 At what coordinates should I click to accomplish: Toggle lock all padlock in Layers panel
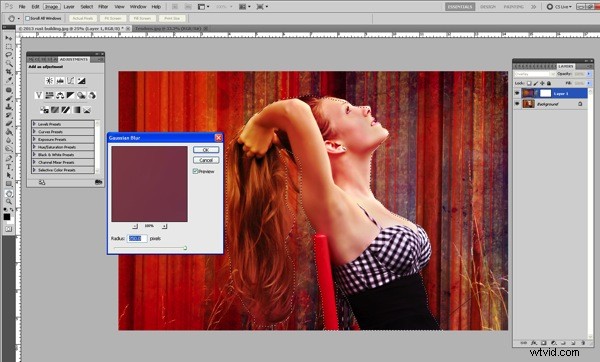549,83
